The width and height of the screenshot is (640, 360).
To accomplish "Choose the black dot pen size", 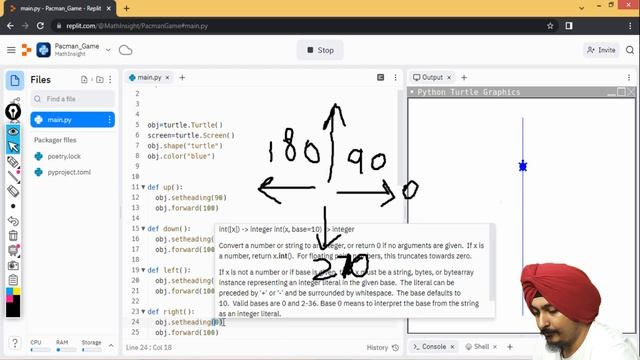I will pyautogui.click(x=13, y=206).
